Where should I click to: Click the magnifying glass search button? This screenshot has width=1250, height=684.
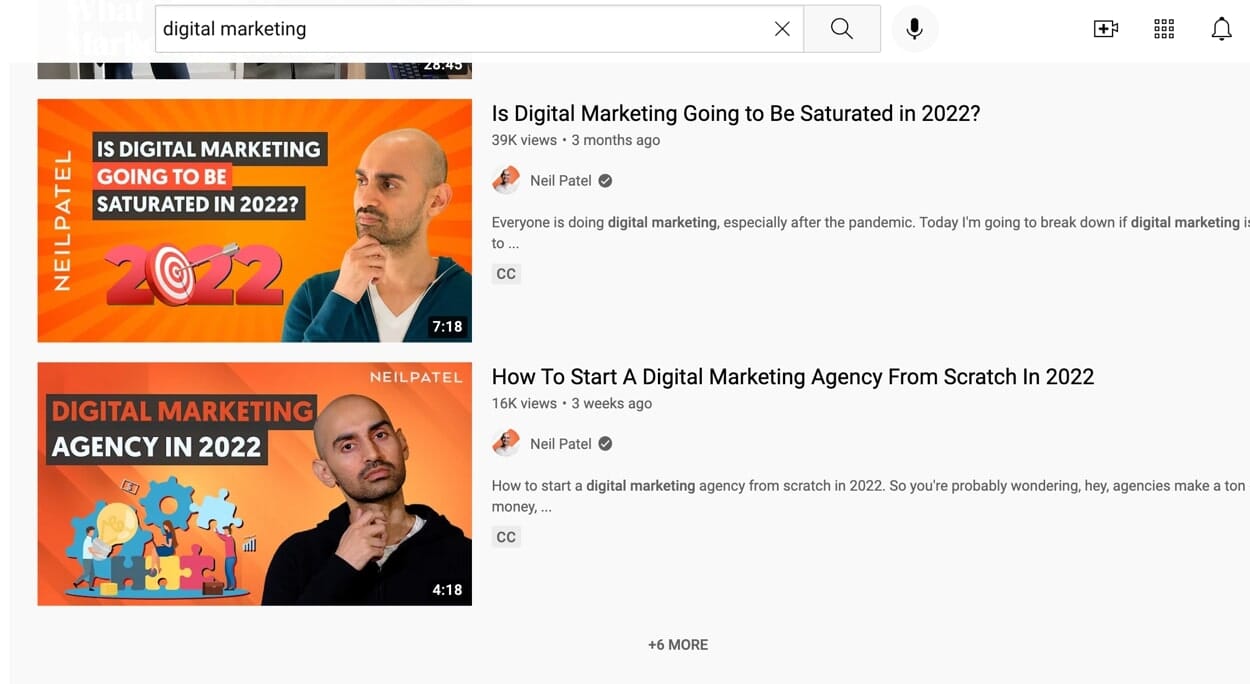(x=842, y=29)
